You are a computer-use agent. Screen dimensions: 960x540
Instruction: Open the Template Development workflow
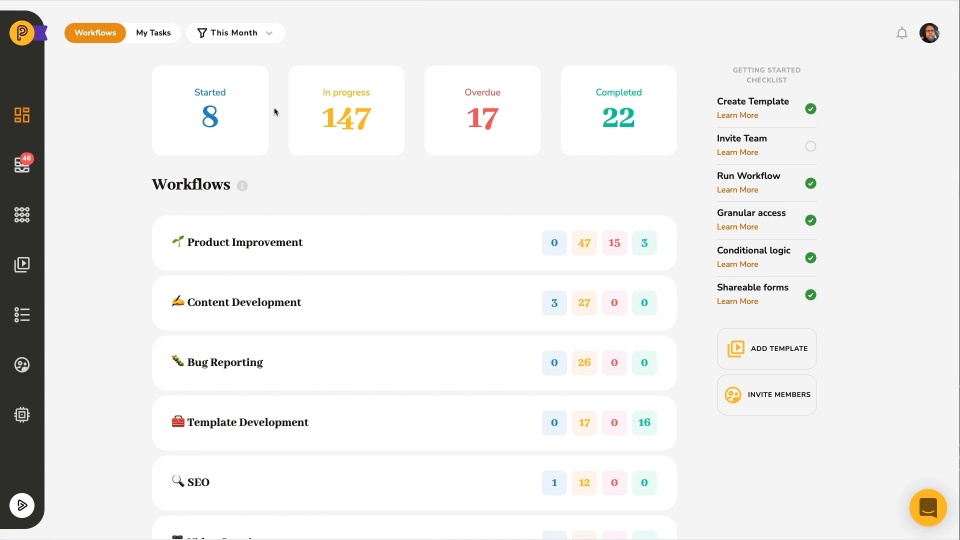pyautogui.click(x=414, y=422)
